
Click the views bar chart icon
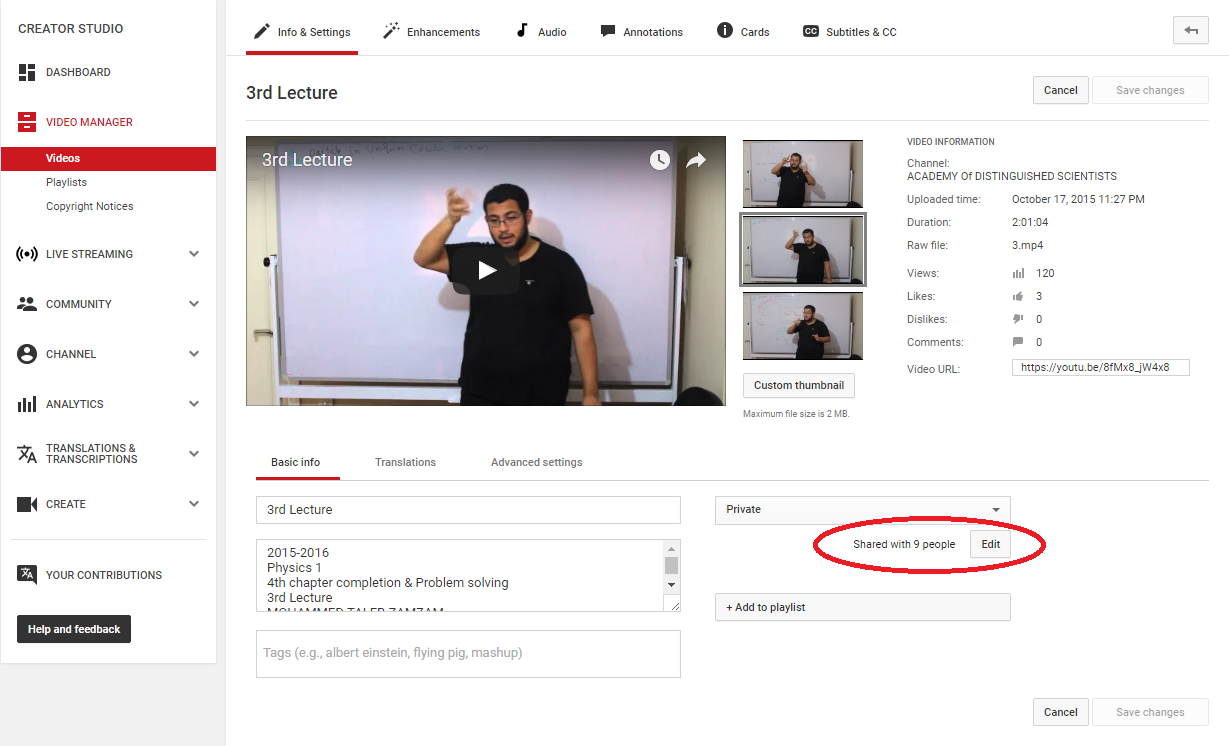pos(1019,273)
